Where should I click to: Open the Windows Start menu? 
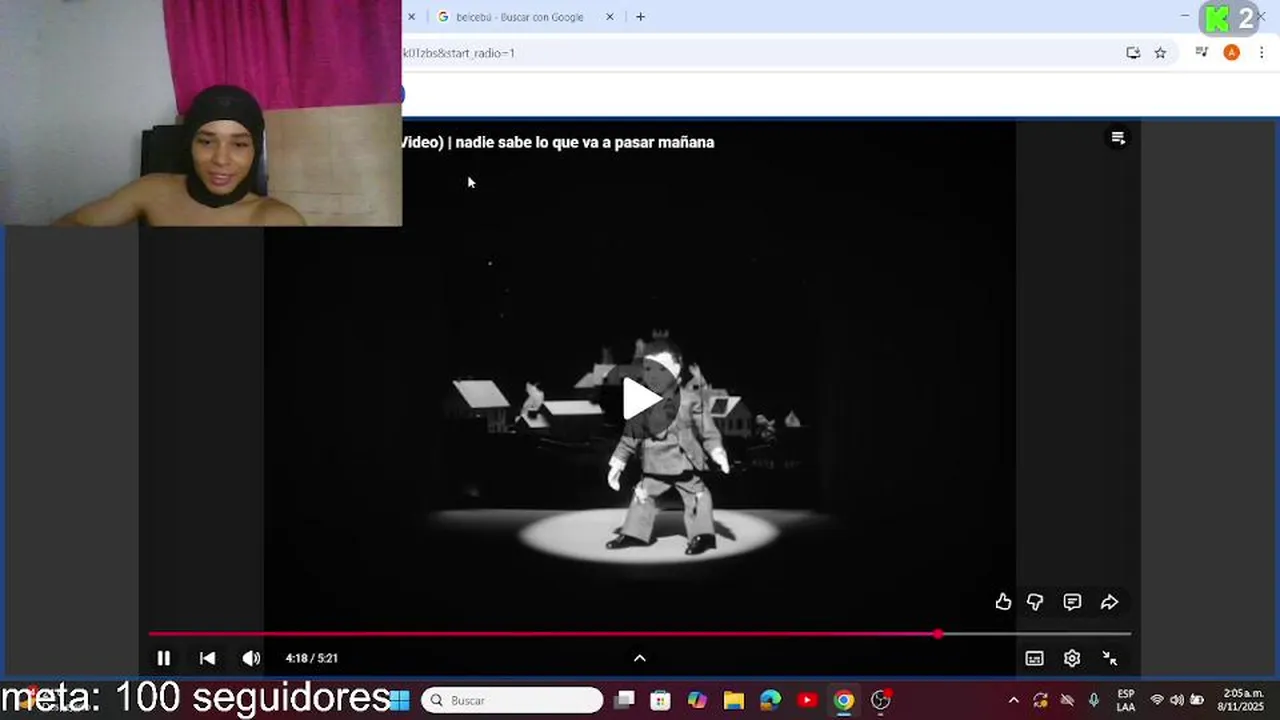(400, 700)
